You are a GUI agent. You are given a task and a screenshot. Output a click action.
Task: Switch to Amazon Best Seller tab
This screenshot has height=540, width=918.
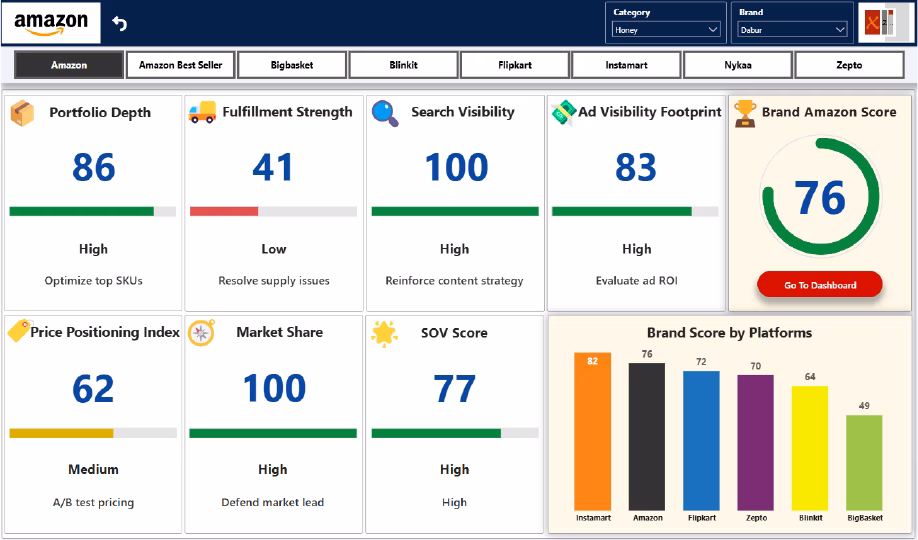tap(180, 65)
